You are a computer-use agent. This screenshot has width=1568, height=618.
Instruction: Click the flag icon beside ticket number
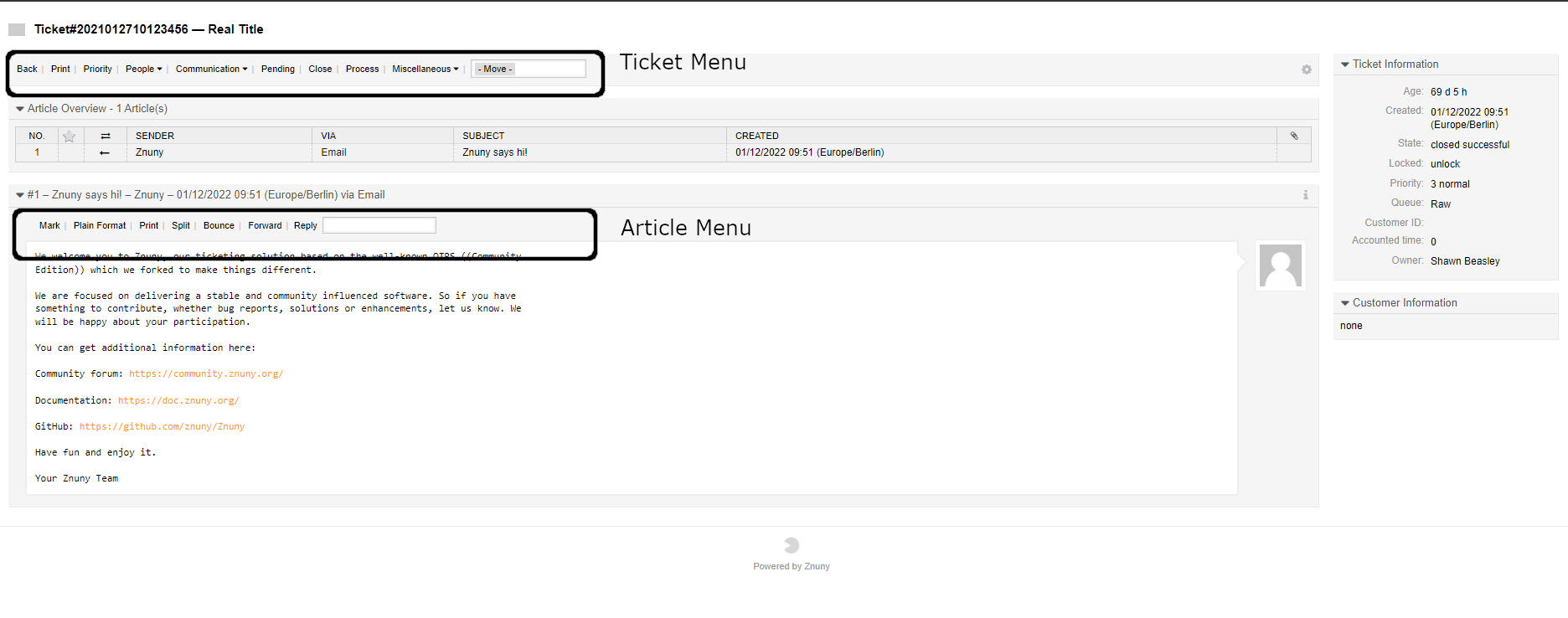(17, 30)
